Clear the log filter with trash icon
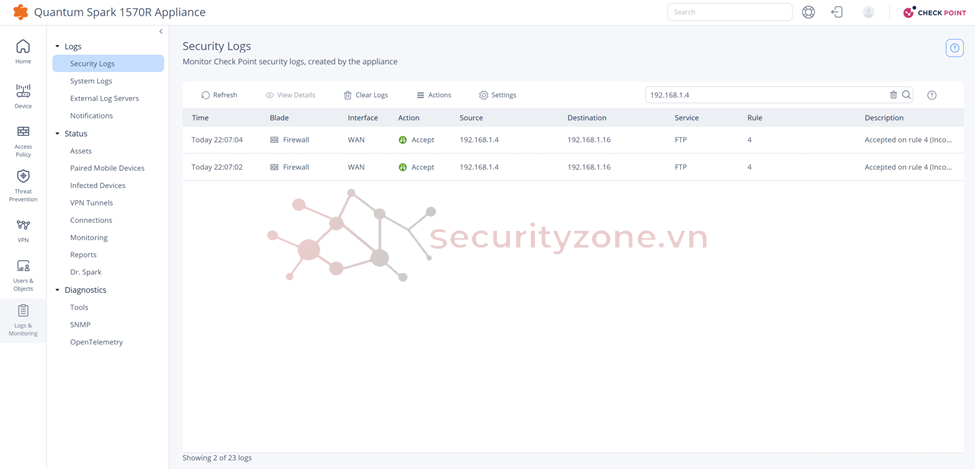This screenshot has width=975, height=469. [894, 95]
